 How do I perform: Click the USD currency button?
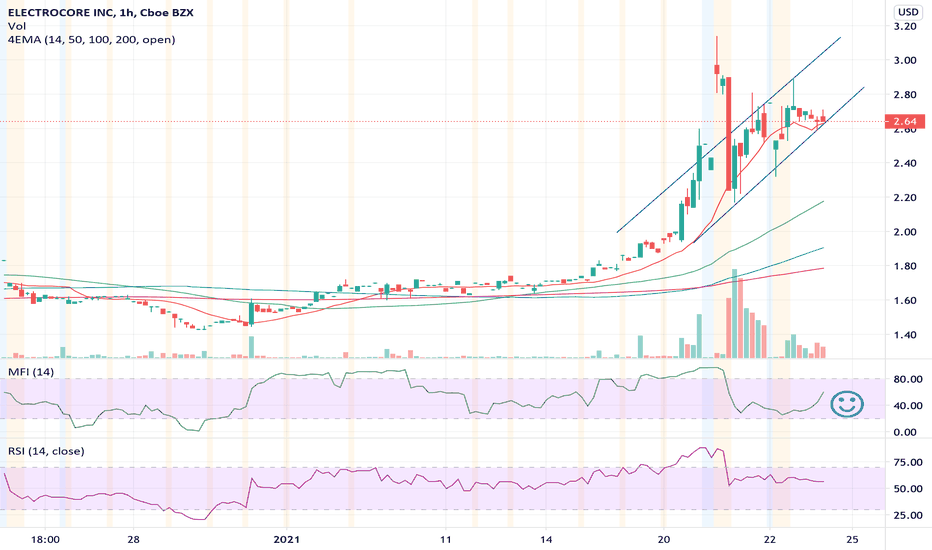pyautogui.click(x=908, y=12)
